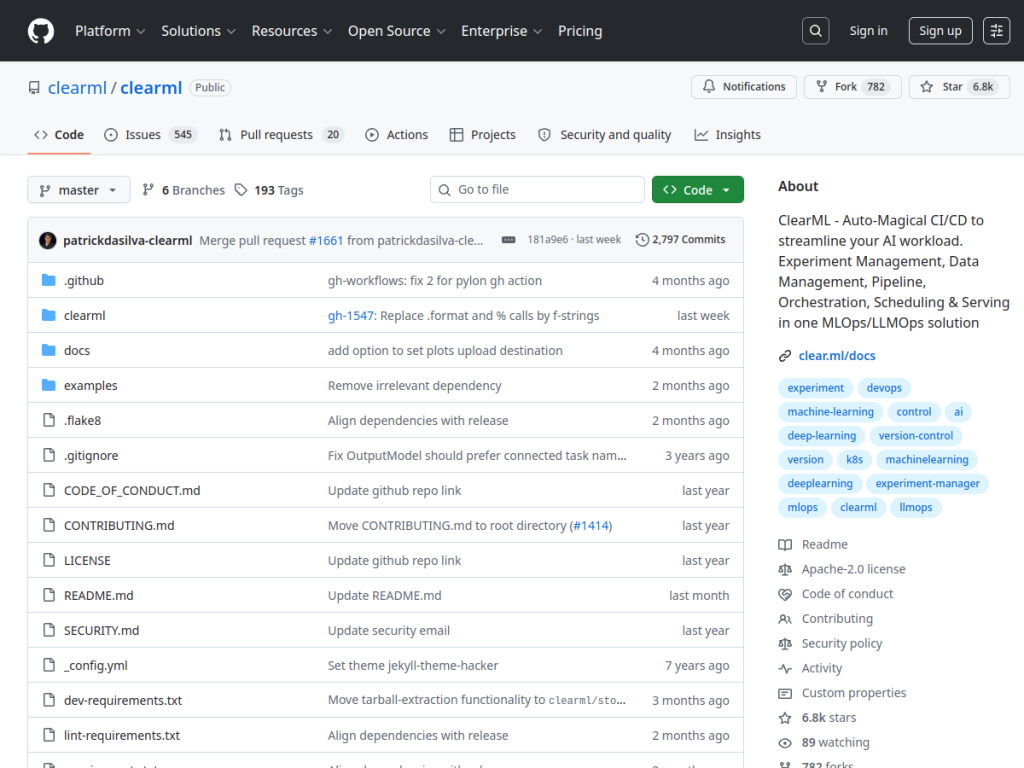
Task: Expand the Open Source menu
Action: (x=396, y=31)
